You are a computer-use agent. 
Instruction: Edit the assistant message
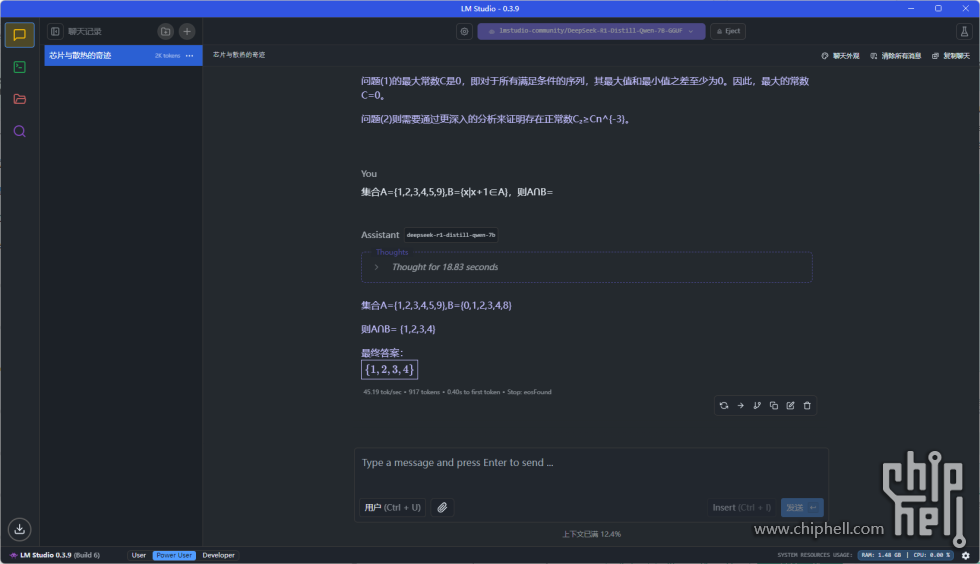(791, 405)
